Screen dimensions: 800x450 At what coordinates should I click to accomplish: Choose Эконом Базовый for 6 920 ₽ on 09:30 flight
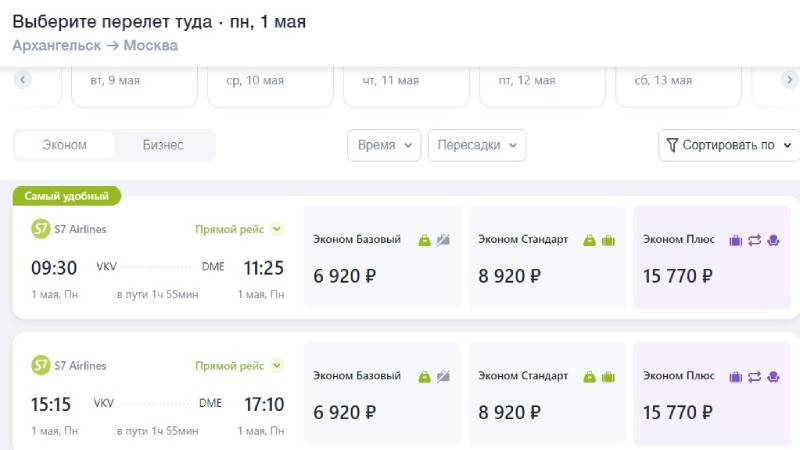click(382, 258)
